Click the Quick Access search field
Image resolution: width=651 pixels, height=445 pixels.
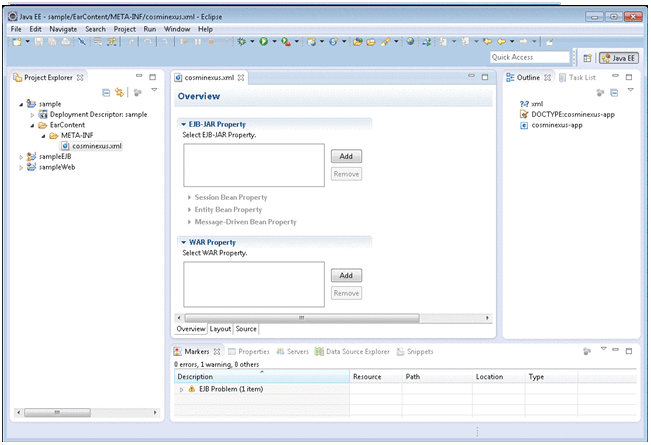pyautogui.click(x=532, y=58)
